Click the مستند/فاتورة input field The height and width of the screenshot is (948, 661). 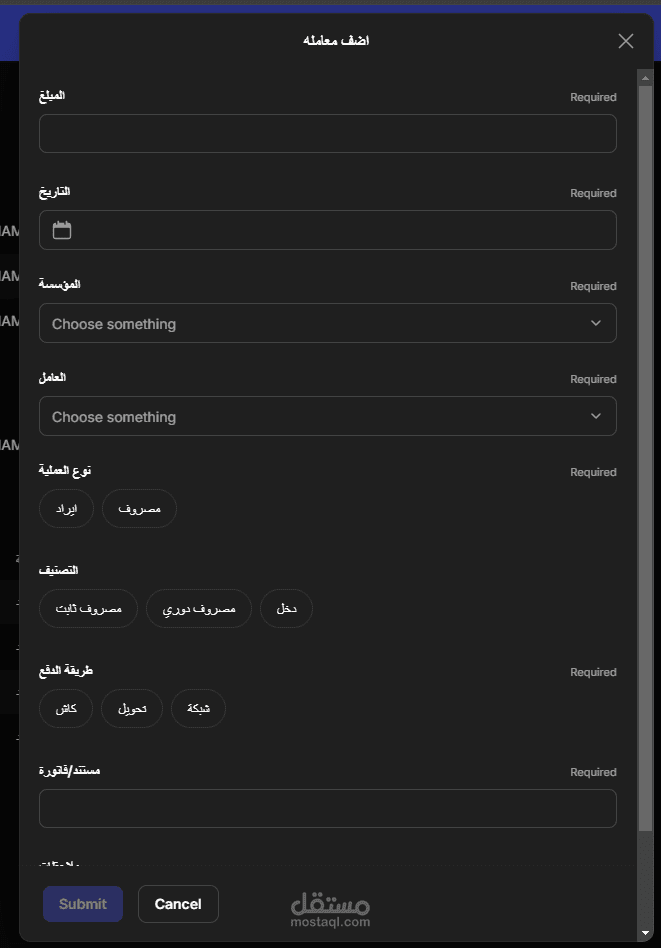tap(328, 808)
